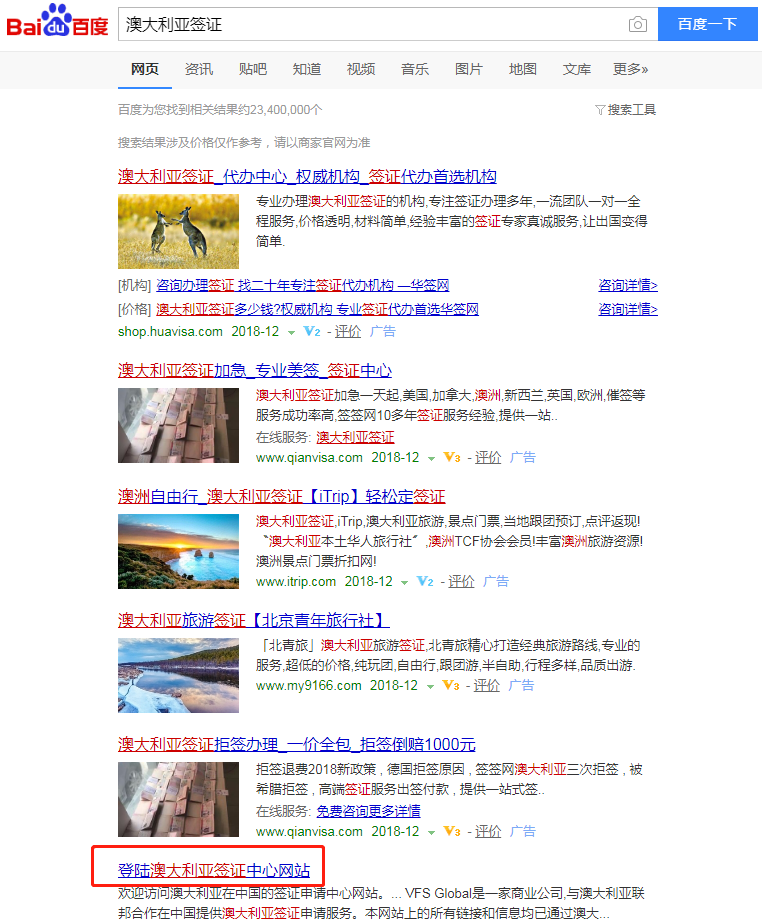
Task: Click 评价 in 澳大利亚签证加急 result
Action: 488,457
